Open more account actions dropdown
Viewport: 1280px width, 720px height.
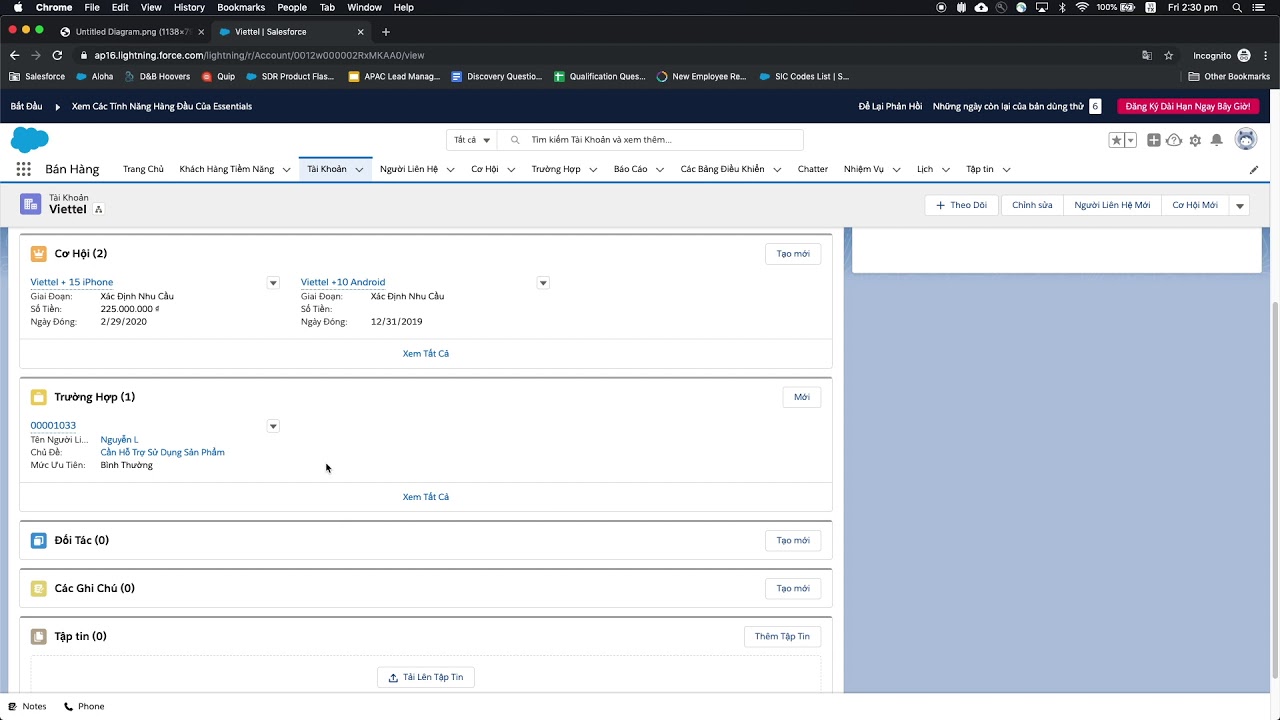(x=1240, y=205)
